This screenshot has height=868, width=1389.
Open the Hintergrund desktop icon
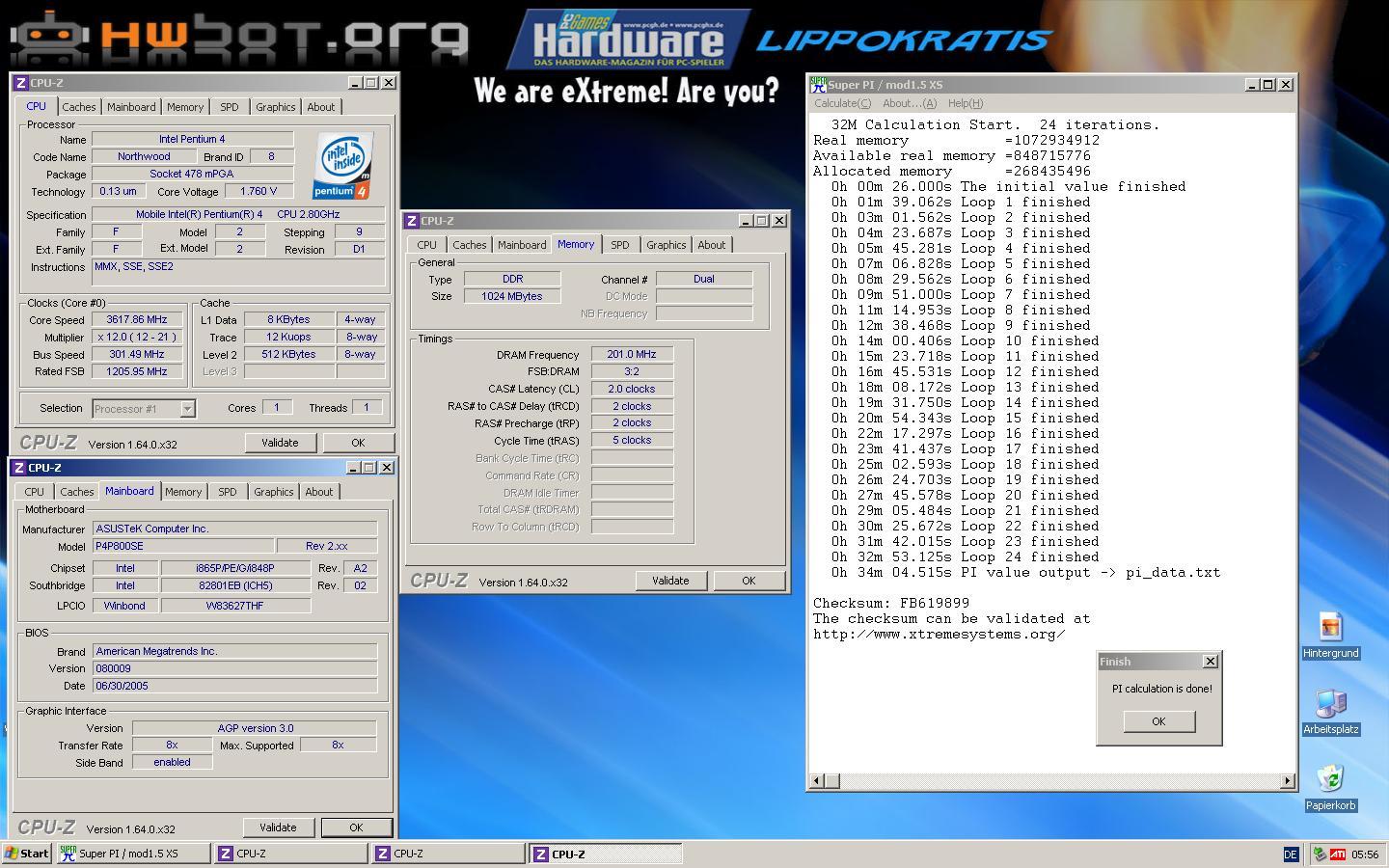click(x=1330, y=636)
